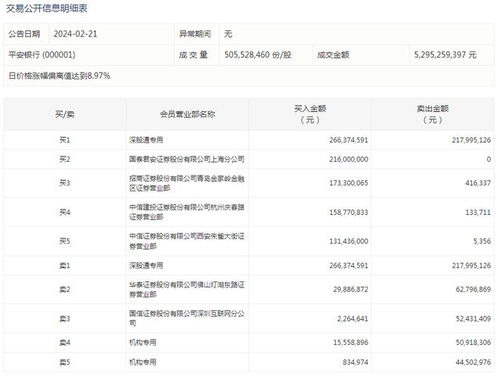Click buy amount 266,374,591 in 卖1 row
Viewport: 499px width, 376px height.
pyautogui.click(x=349, y=266)
